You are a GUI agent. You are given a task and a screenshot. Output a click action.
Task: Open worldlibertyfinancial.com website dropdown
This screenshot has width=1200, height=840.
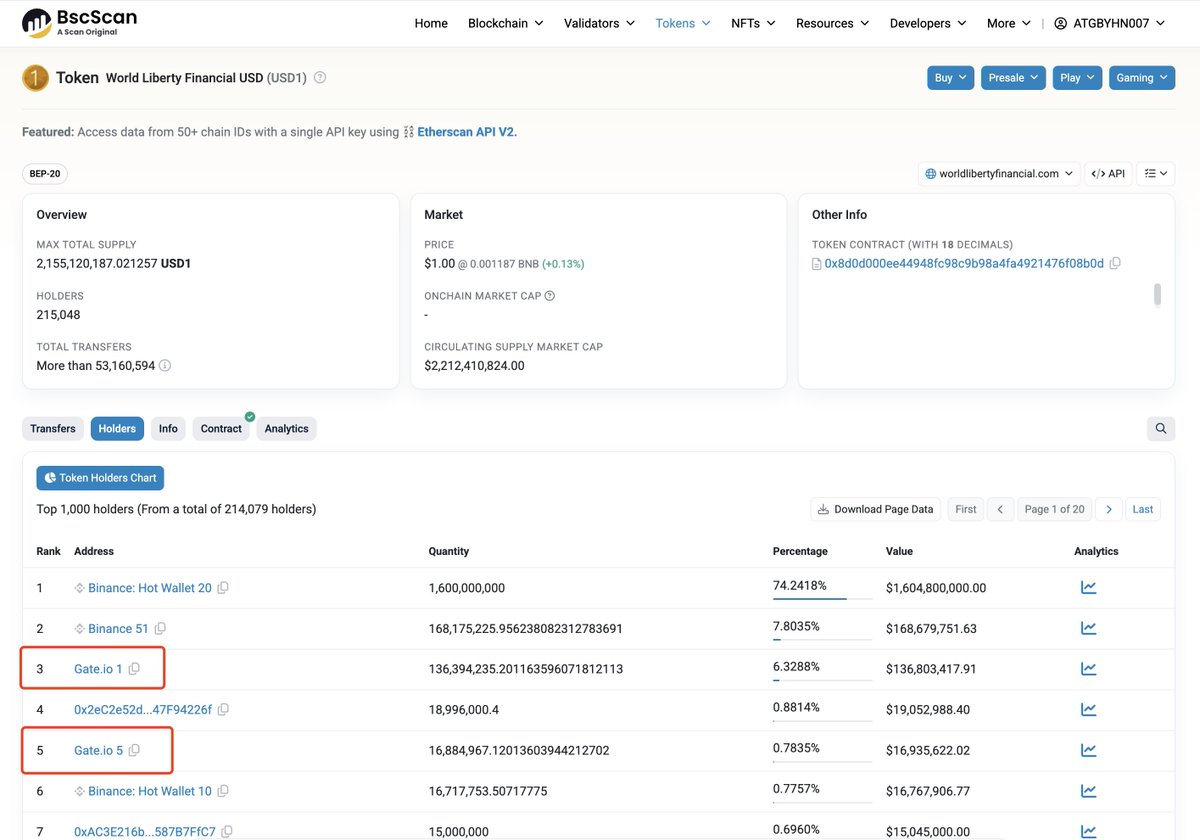pos(999,174)
